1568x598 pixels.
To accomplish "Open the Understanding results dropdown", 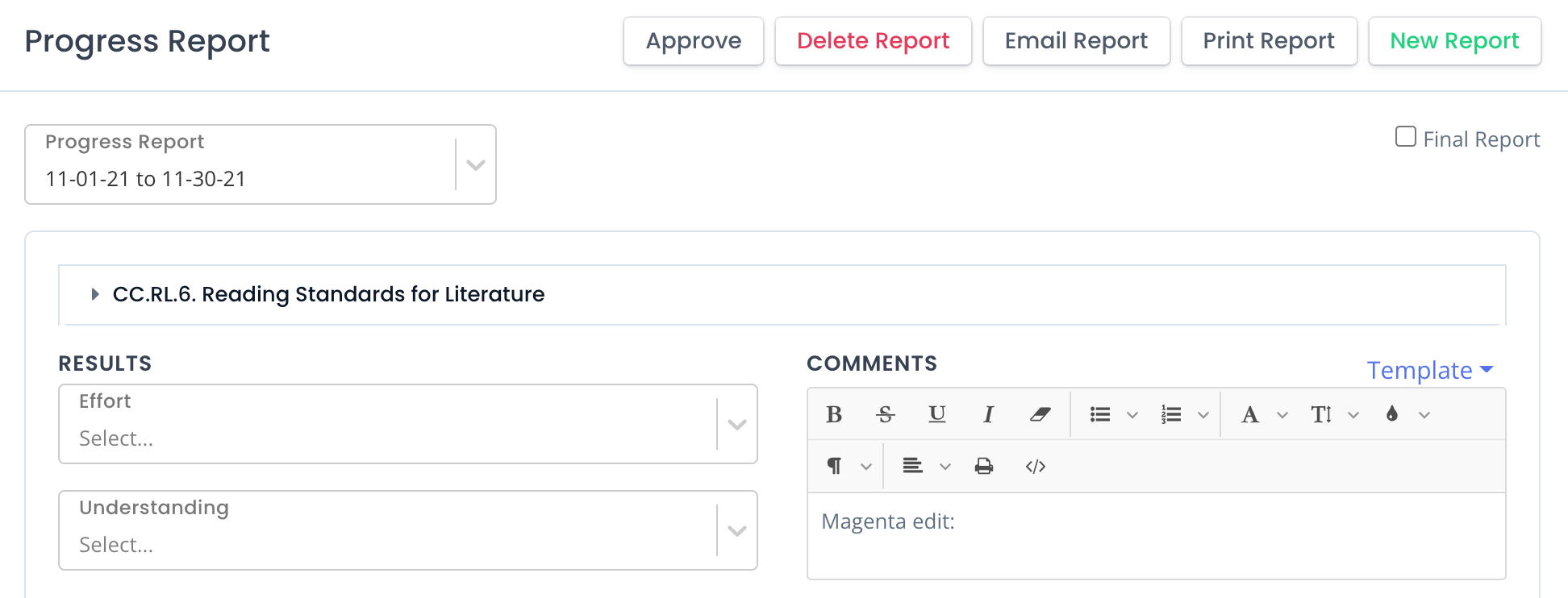I will [x=408, y=530].
